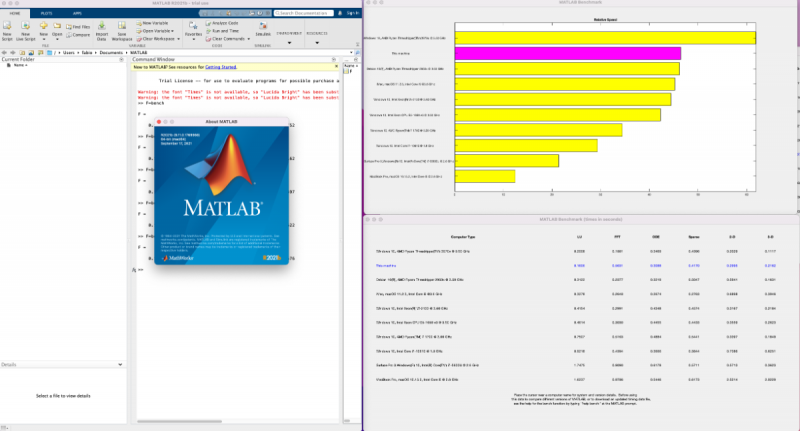Expand the Environment section dropdown
This screenshot has width=800, height=431.
click(289, 43)
